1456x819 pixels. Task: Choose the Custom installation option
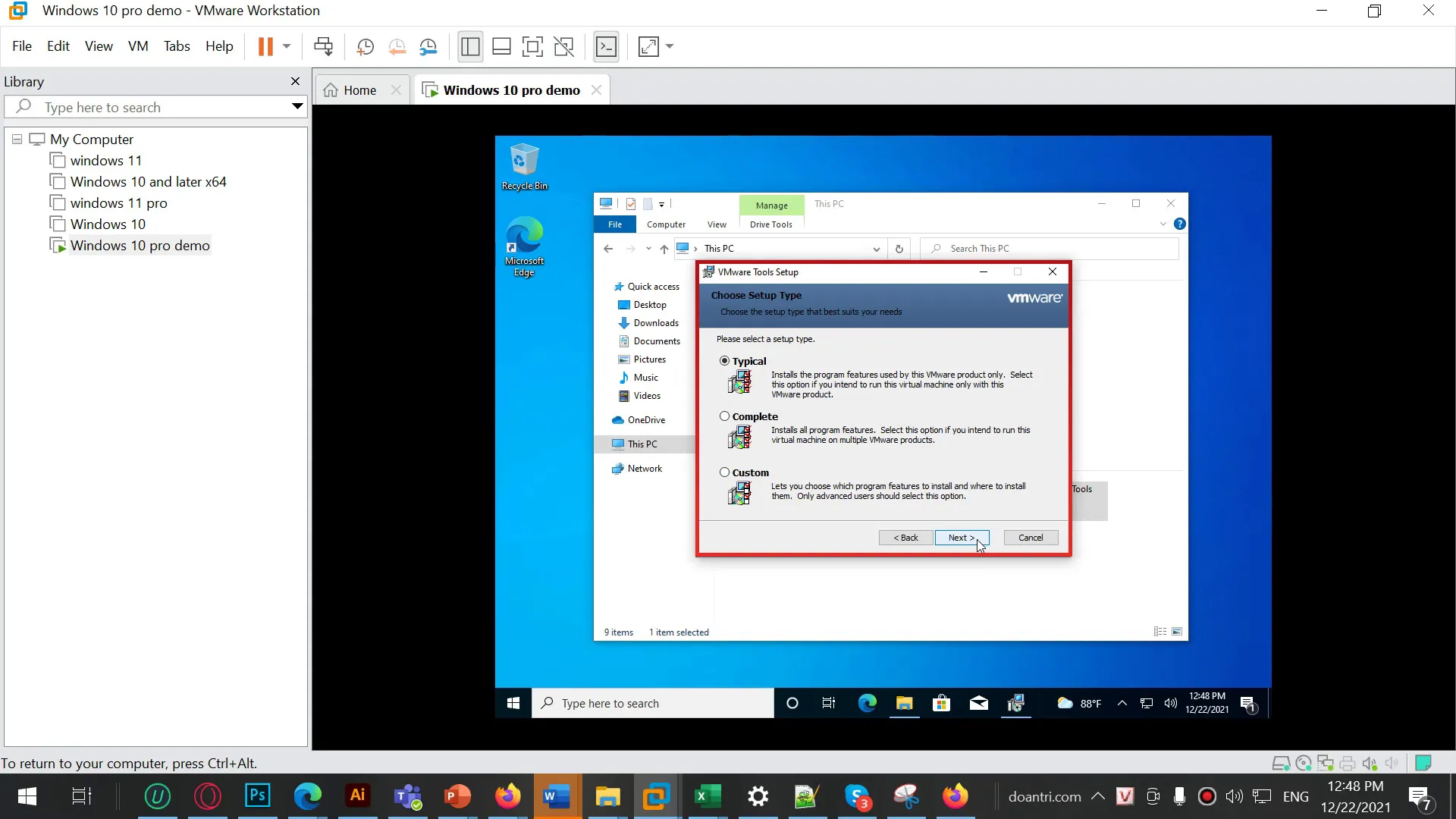726,472
